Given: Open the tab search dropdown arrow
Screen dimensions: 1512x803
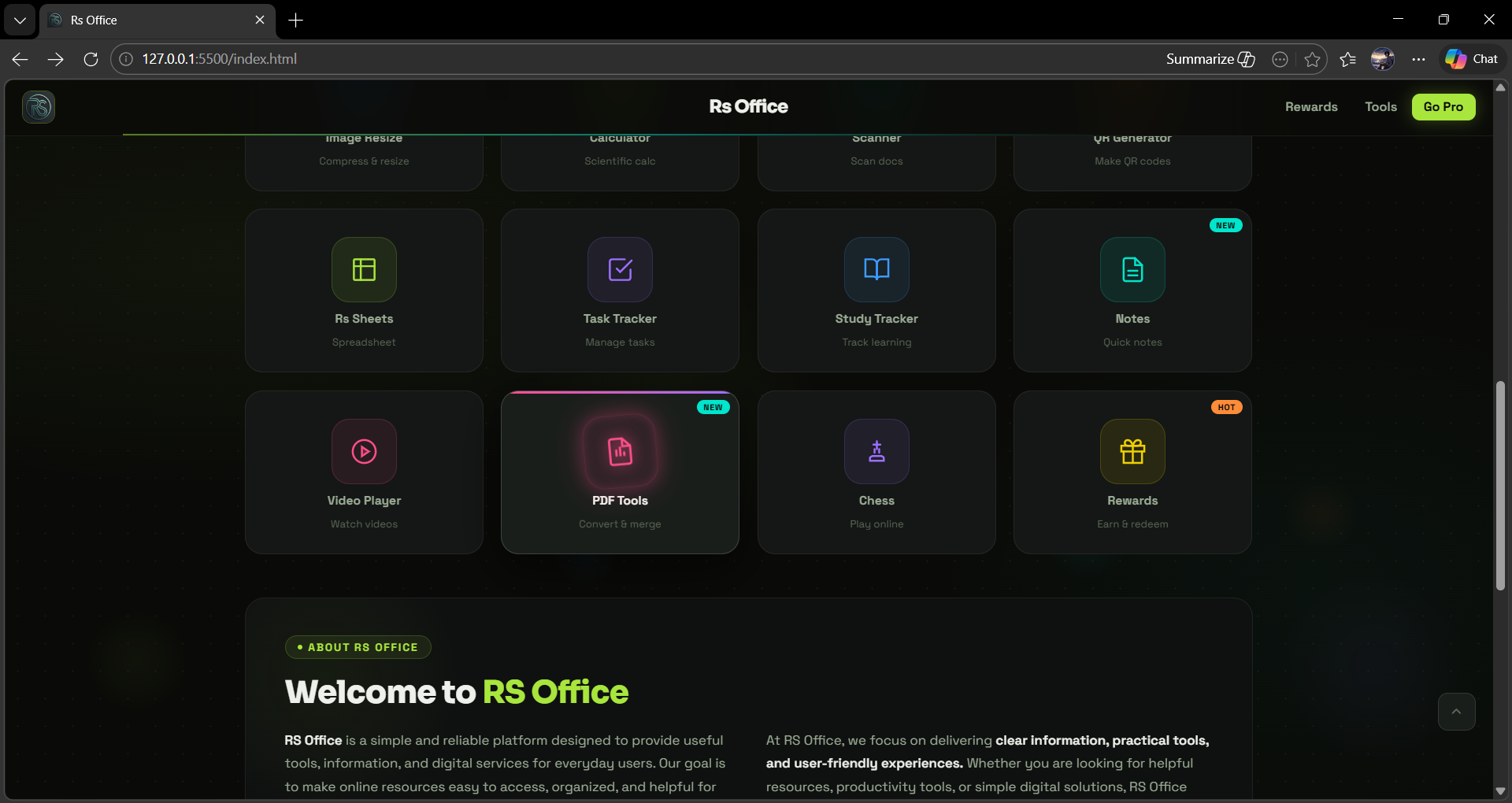Looking at the screenshot, I should pos(19,20).
